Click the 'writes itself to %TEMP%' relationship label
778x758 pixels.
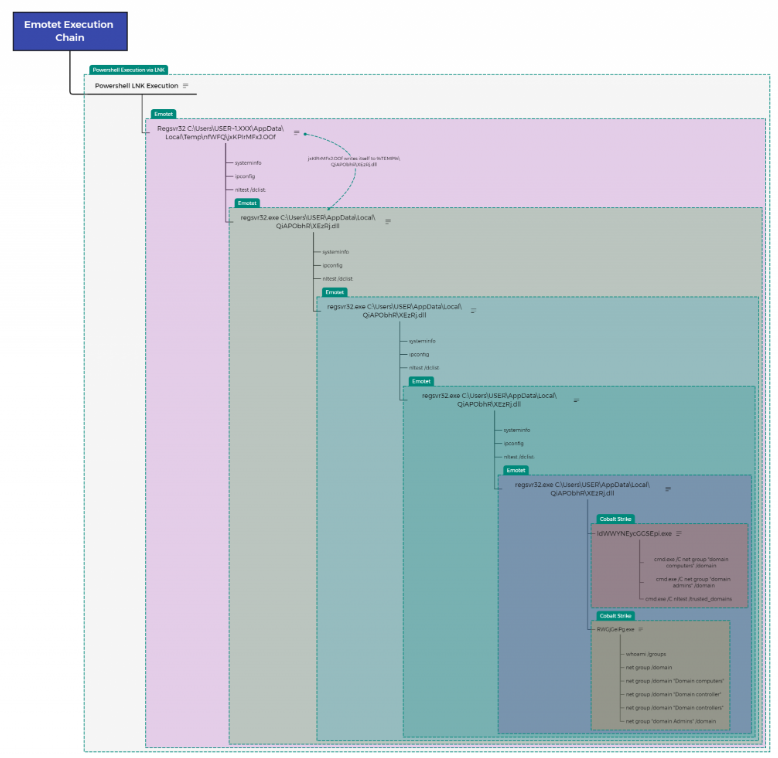click(x=354, y=161)
